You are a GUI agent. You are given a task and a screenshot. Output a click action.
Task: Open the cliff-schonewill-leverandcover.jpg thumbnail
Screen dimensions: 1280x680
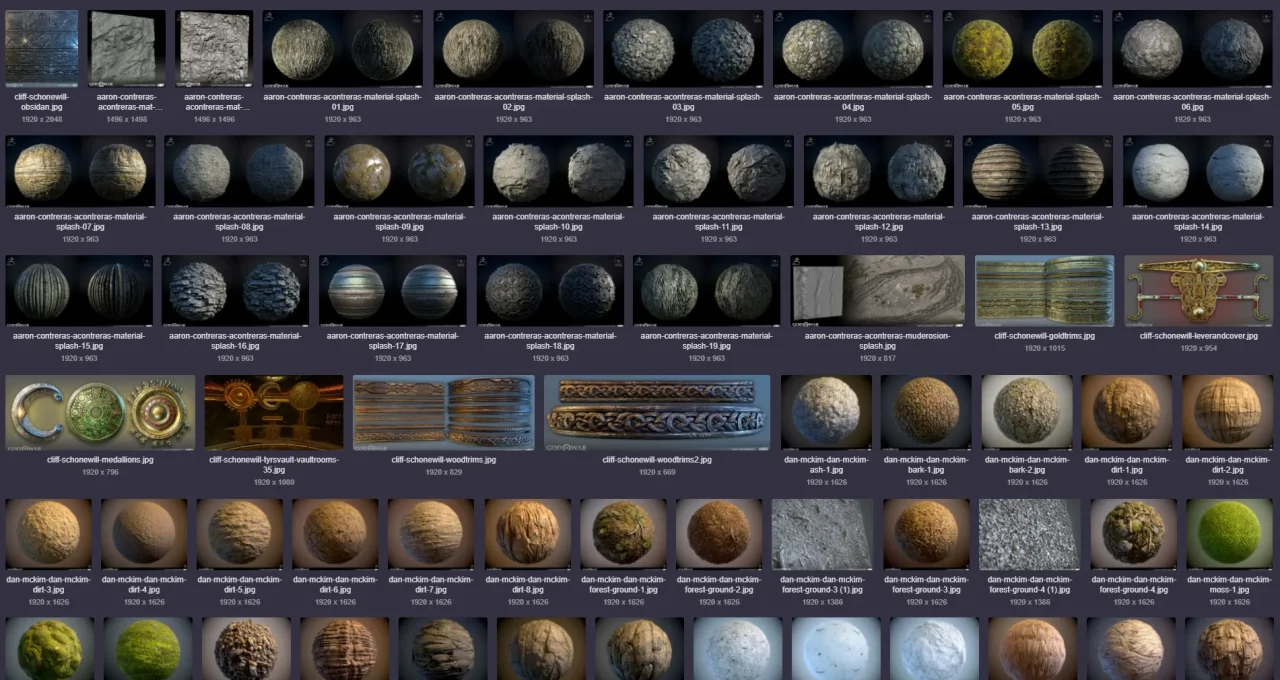pos(1199,290)
